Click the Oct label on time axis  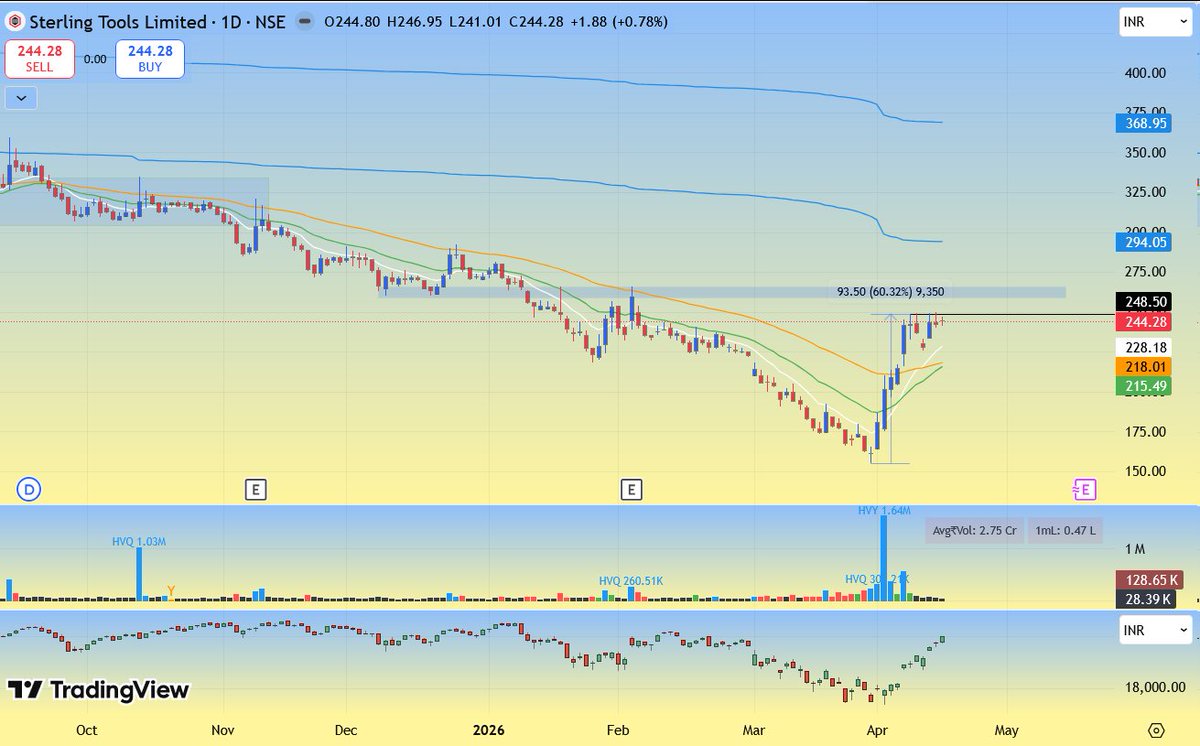point(87,730)
